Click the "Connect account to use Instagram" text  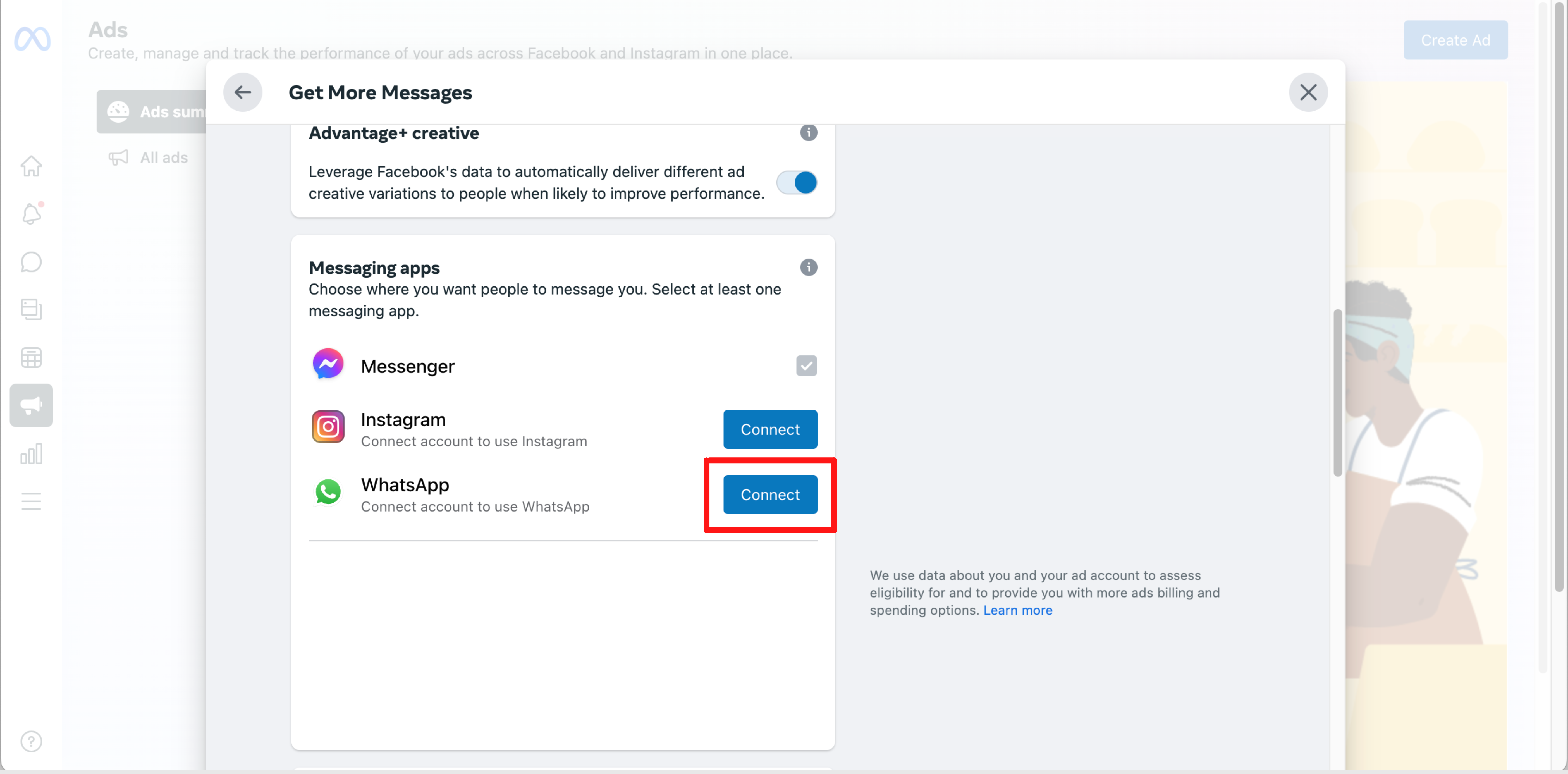click(474, 441)
